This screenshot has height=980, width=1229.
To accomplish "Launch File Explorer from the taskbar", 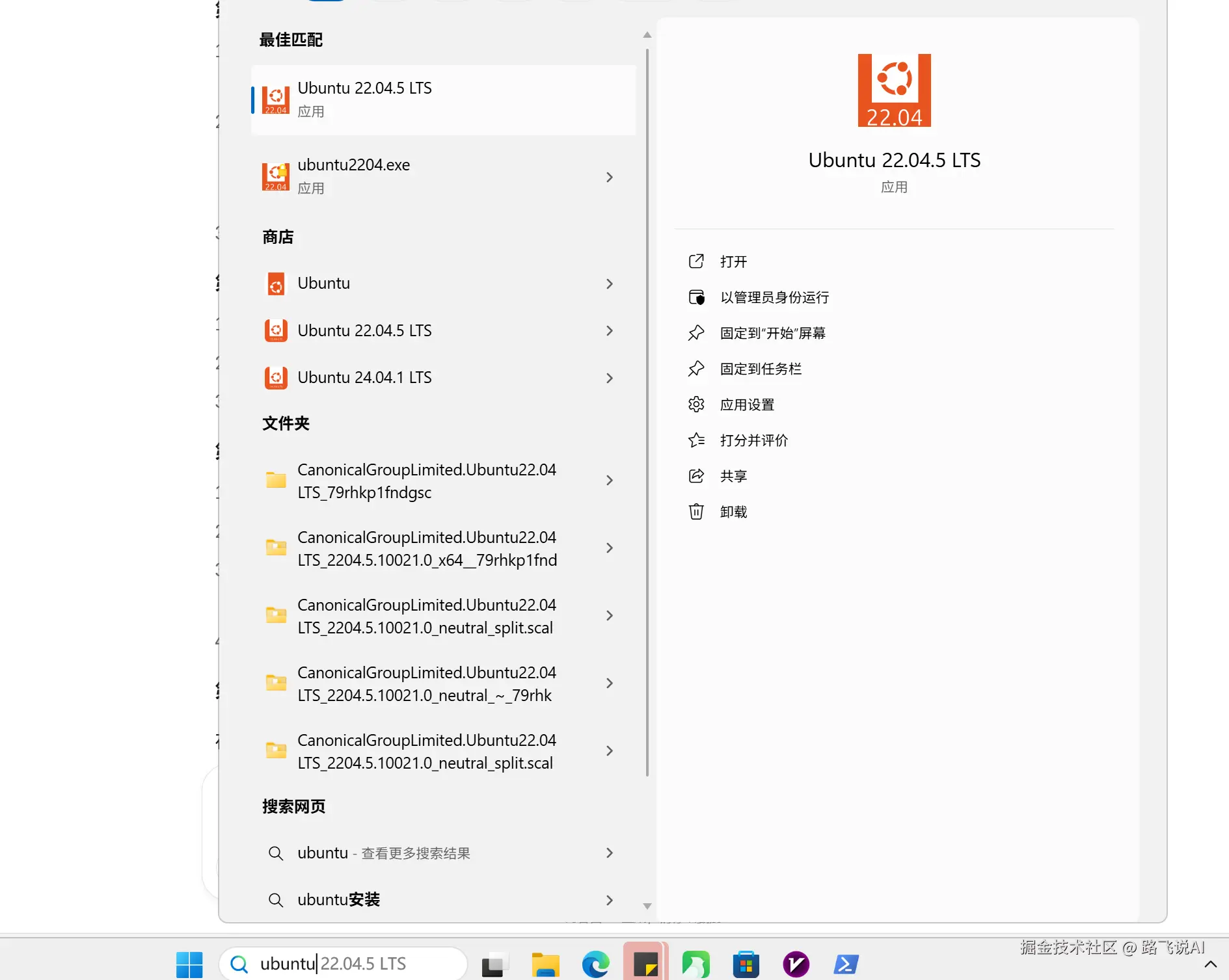I will (545, 964).
